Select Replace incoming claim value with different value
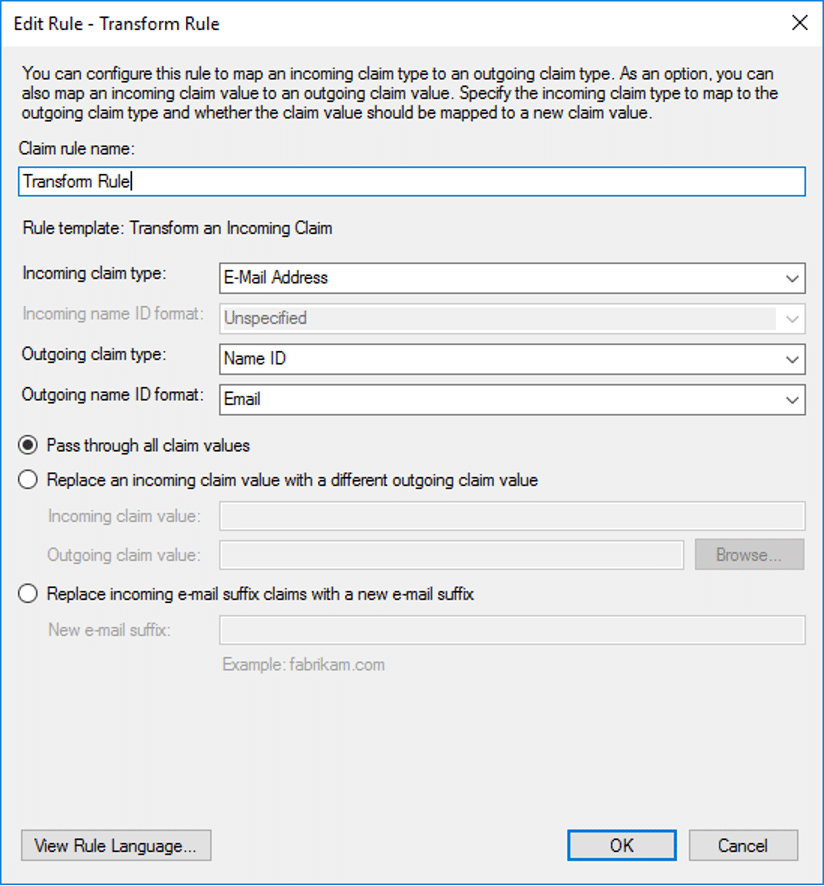Image resolution: width=824 pixels, height=886 pixels. tap(29, 480)
